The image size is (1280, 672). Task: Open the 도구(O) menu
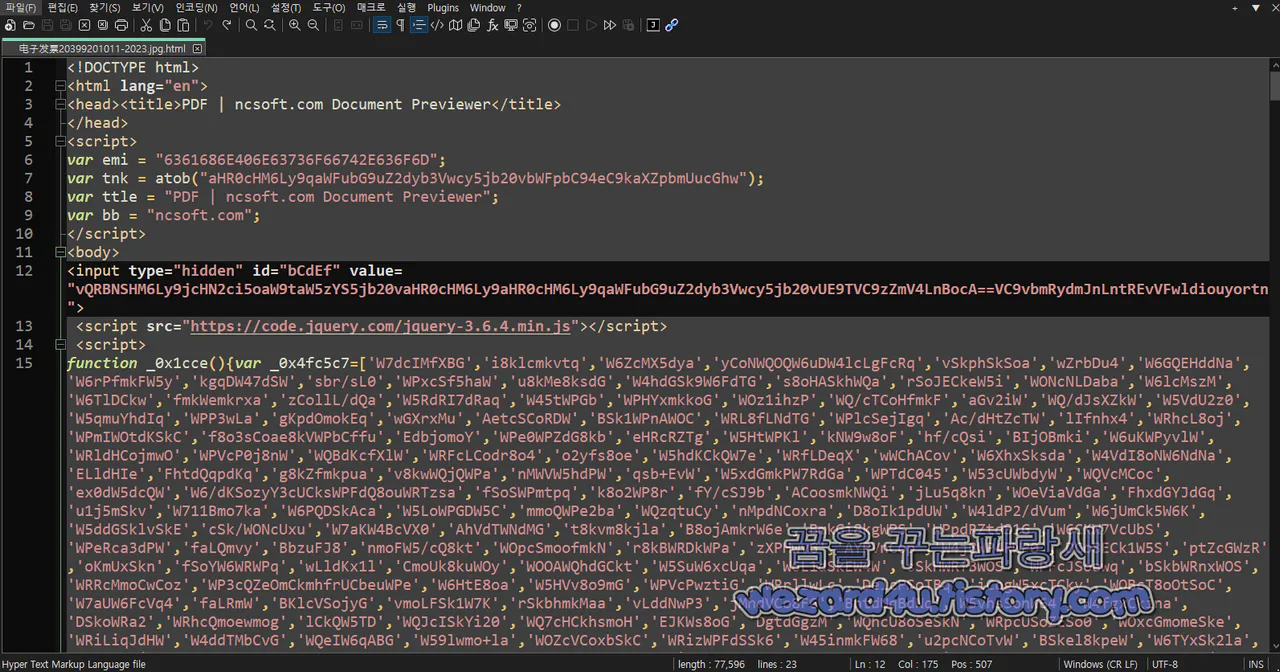pyautogui.click(x=329, y=8)
